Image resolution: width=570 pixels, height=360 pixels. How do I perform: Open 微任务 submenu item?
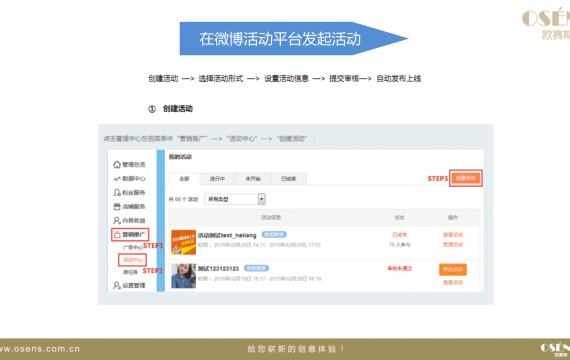[x=131, y=272]
